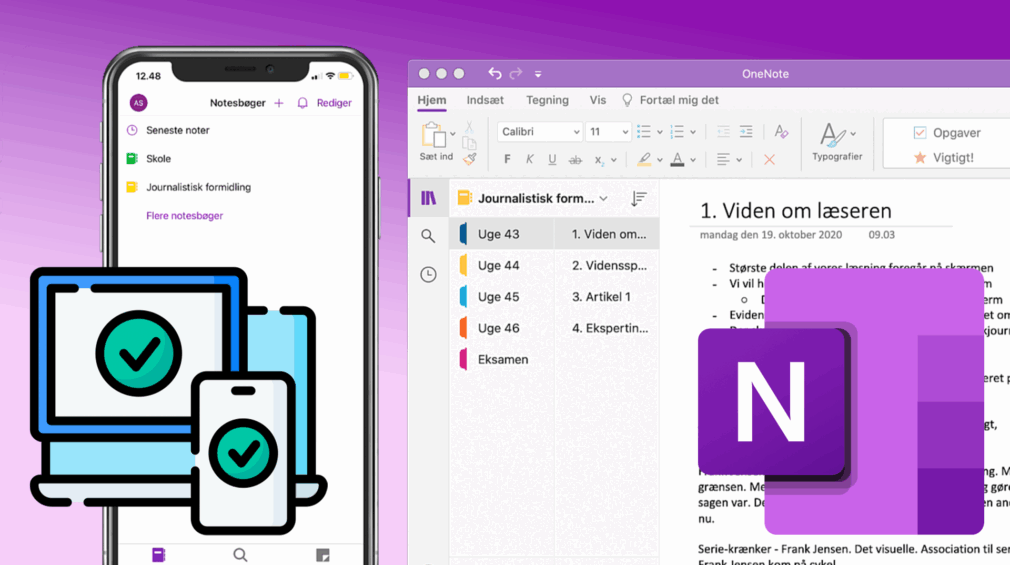
Task: Tap the notification bell on phone
Action: [x=302, y=103]
